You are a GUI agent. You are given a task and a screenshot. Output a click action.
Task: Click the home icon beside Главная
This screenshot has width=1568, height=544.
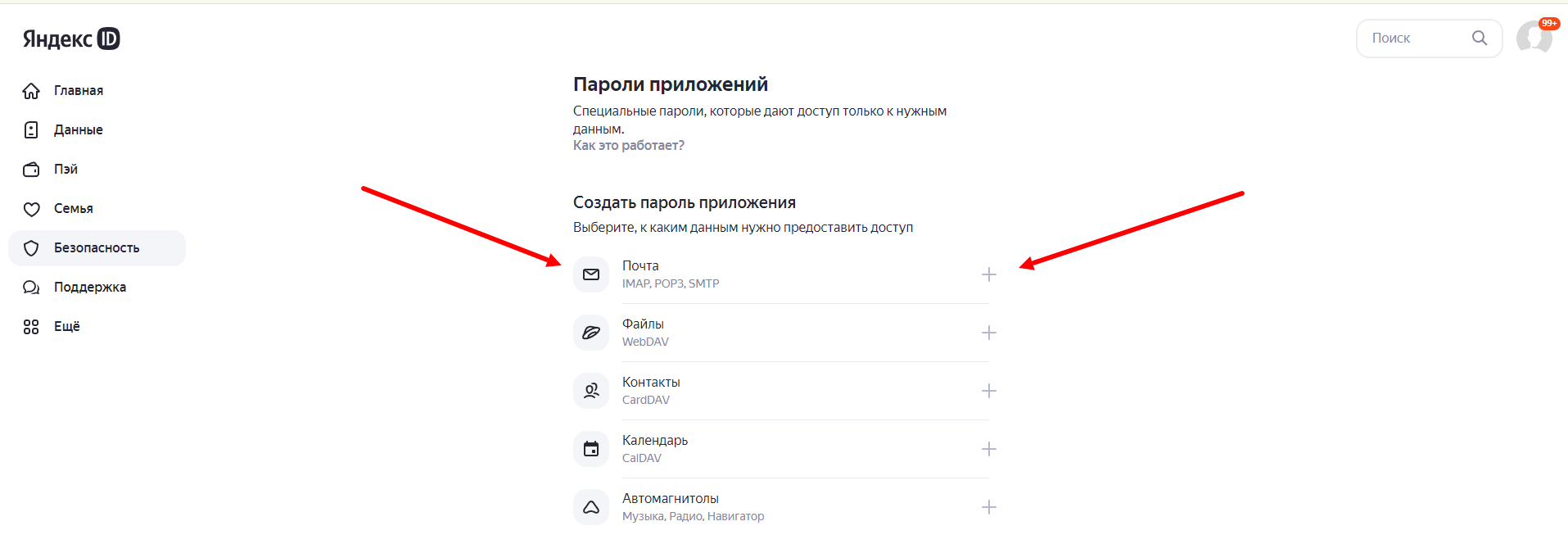31,91
